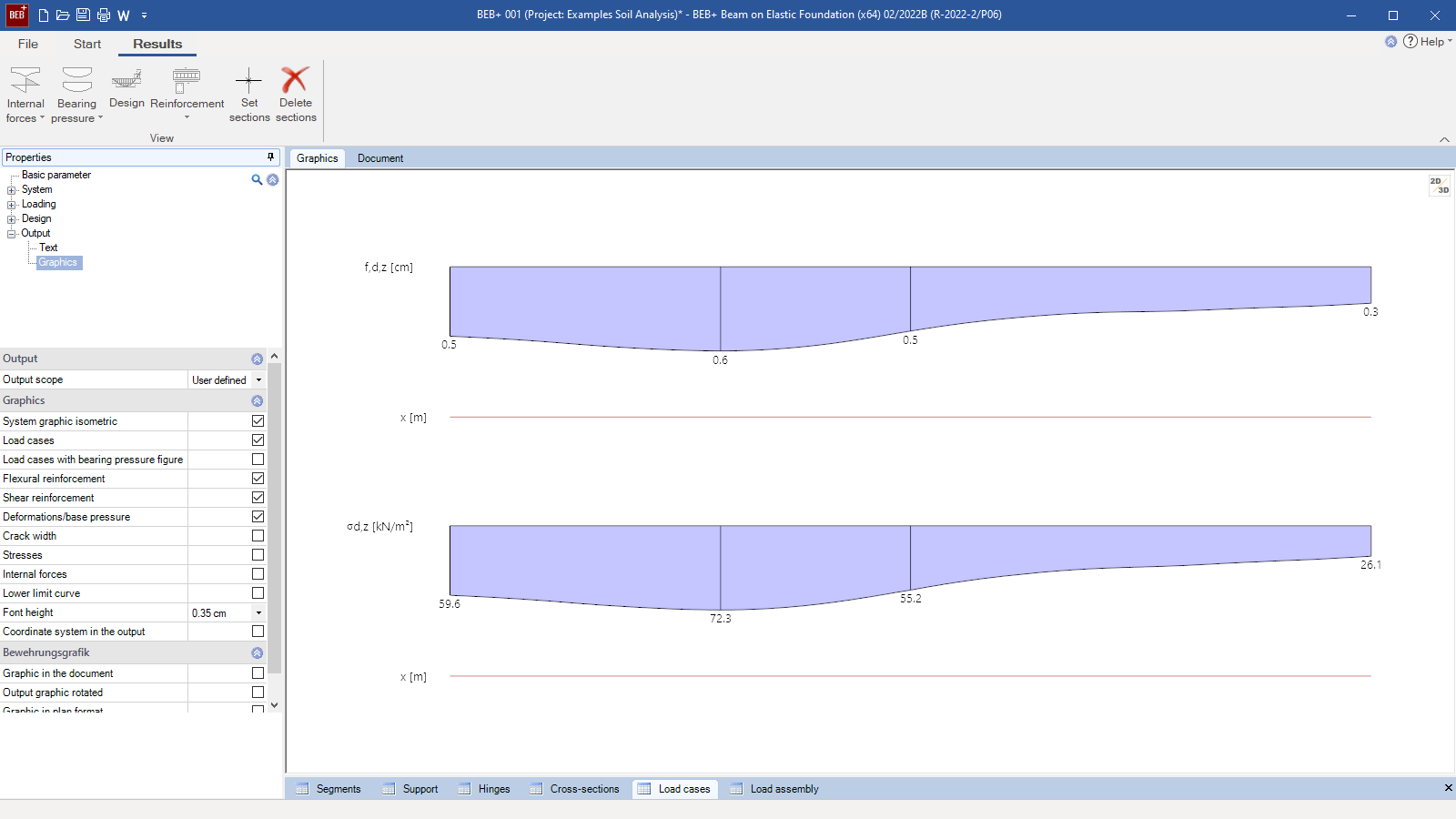The height and width of the screenshot is (819, 1456).
Task: Open the quick access toolbar customize arrow
Action: 144,15
